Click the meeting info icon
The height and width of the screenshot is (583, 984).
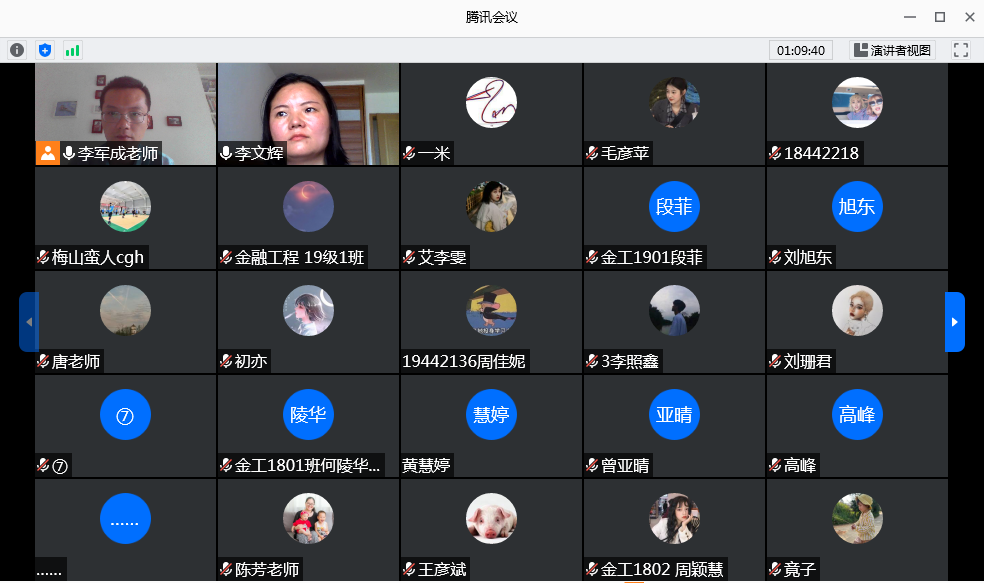click(x=17, y=50)
